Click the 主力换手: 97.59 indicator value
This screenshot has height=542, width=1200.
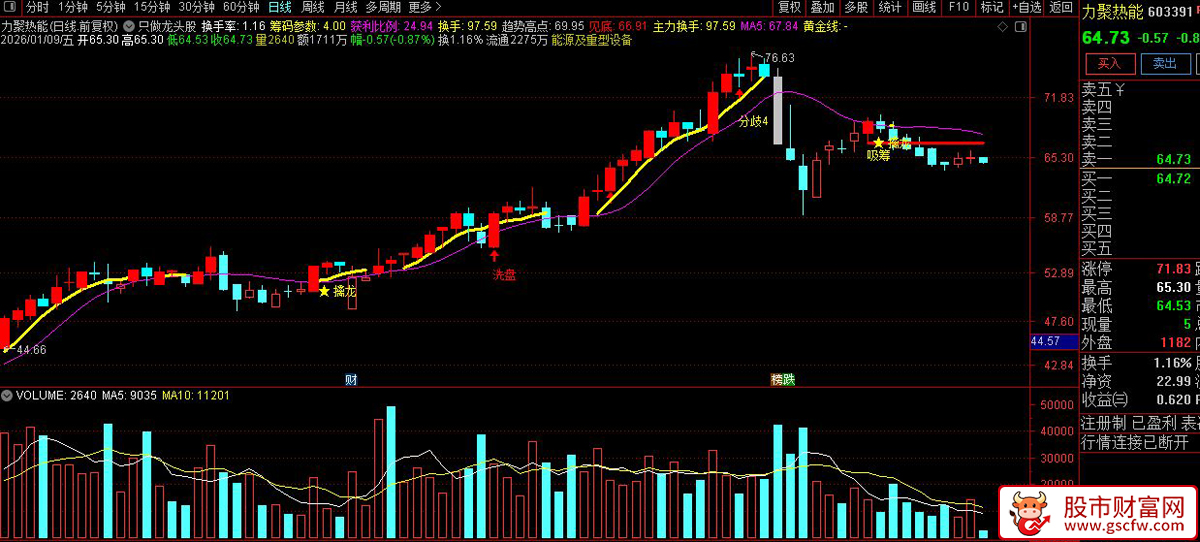[x=695, y=25]
